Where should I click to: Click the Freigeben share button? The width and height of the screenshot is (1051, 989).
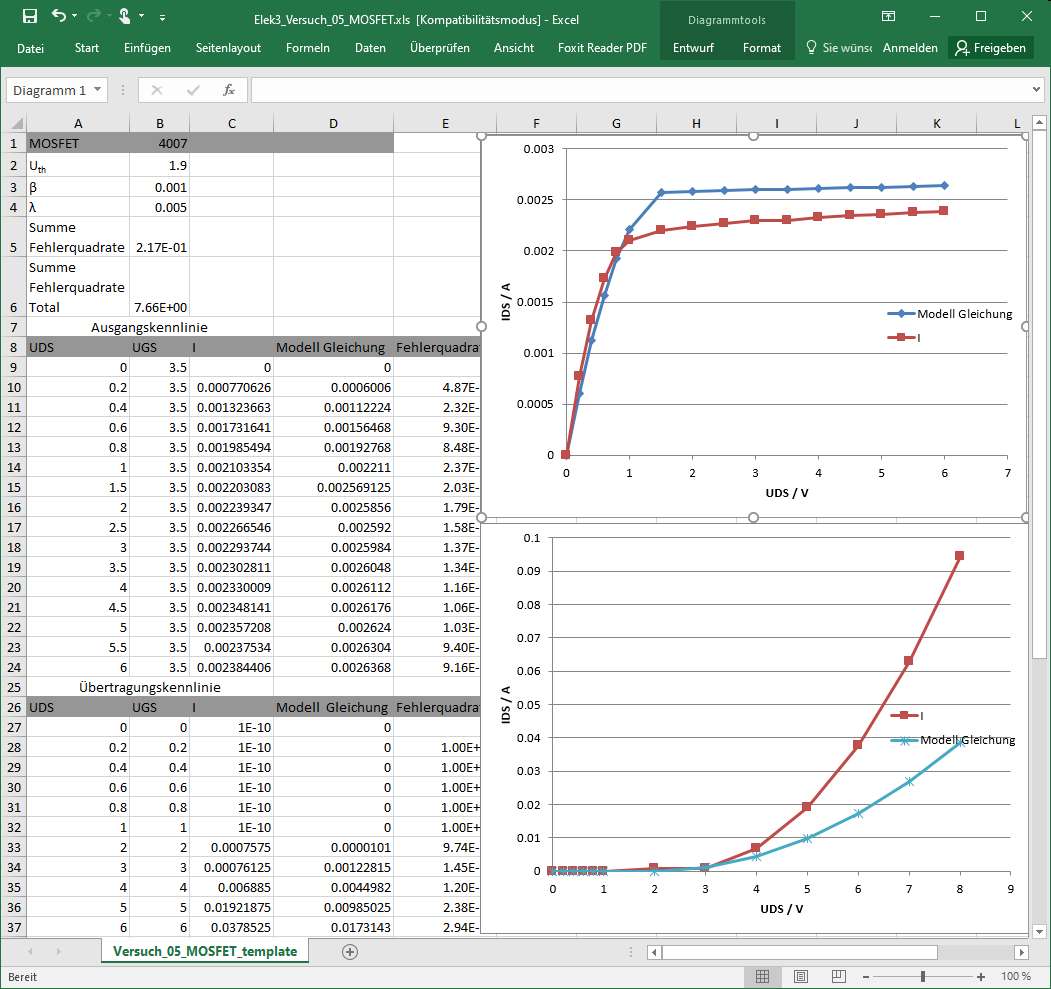[991, 48]
